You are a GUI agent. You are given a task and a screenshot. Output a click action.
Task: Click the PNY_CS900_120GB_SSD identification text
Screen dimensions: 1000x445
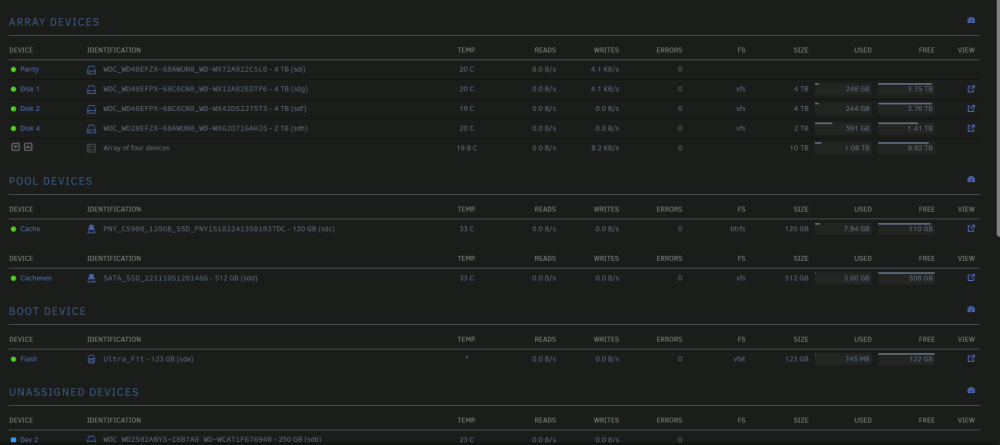pos(219,229)
